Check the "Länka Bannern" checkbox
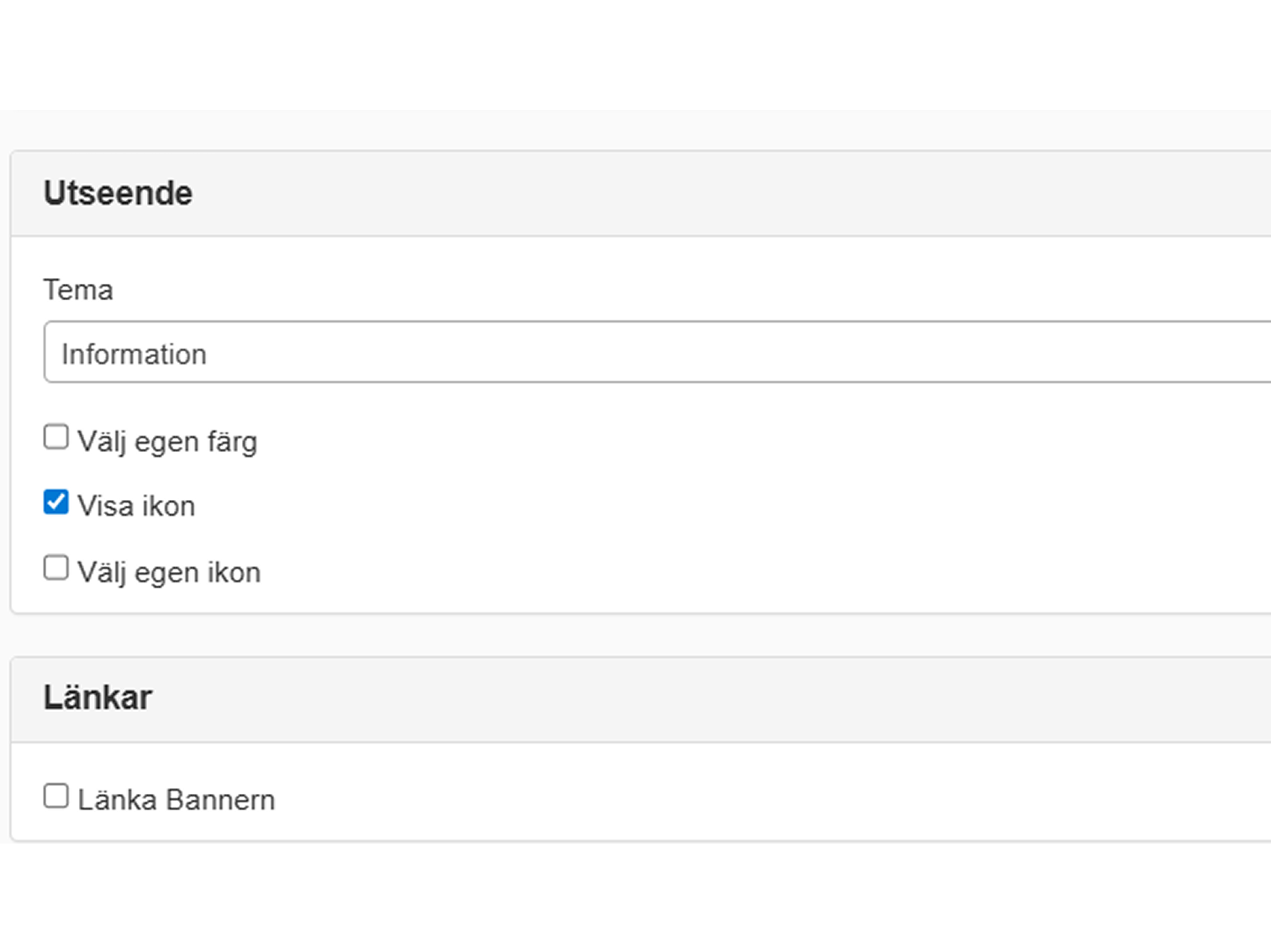 coord(55,796)
